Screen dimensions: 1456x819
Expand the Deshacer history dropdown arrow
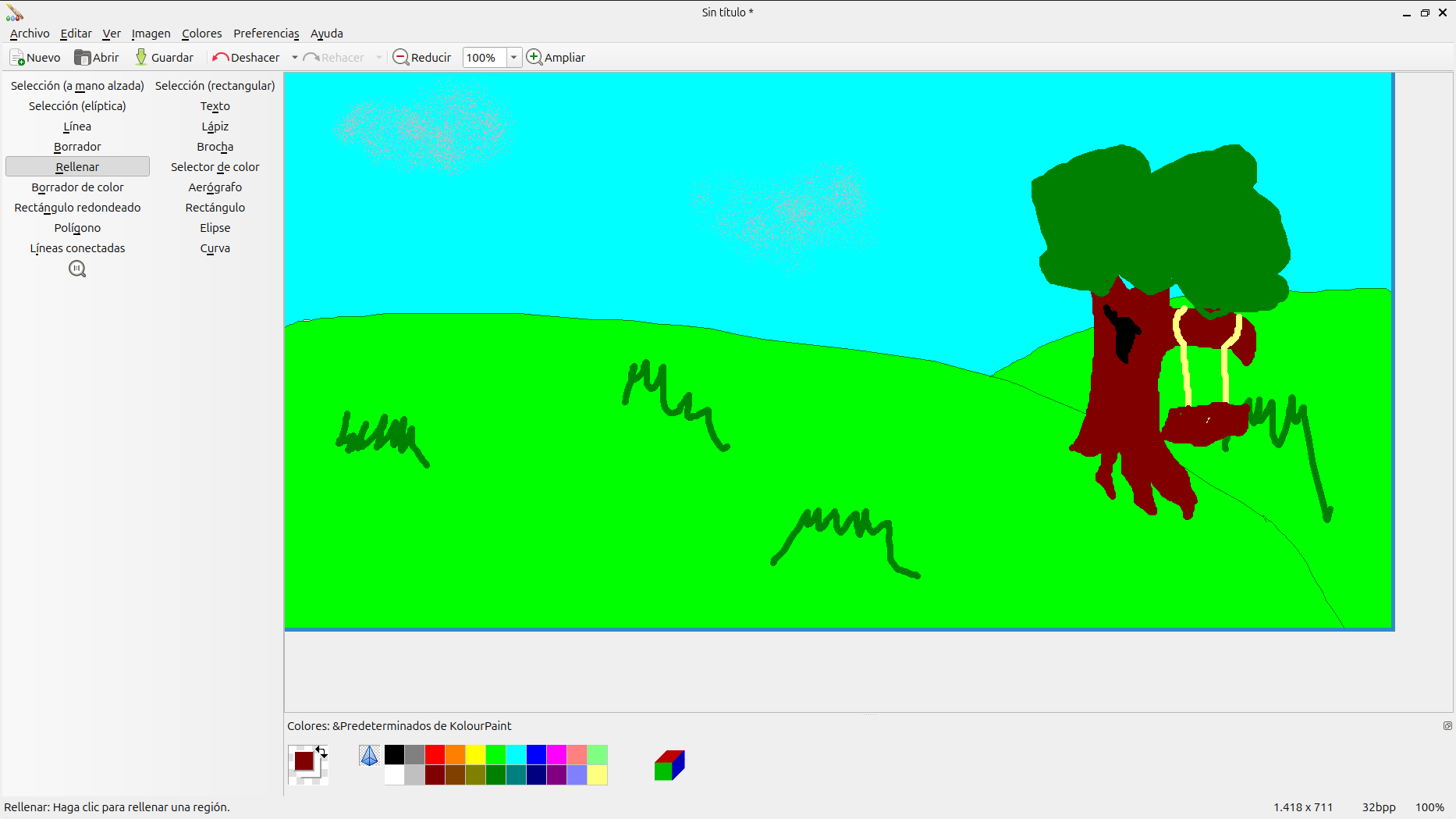(x=295, y=58)
